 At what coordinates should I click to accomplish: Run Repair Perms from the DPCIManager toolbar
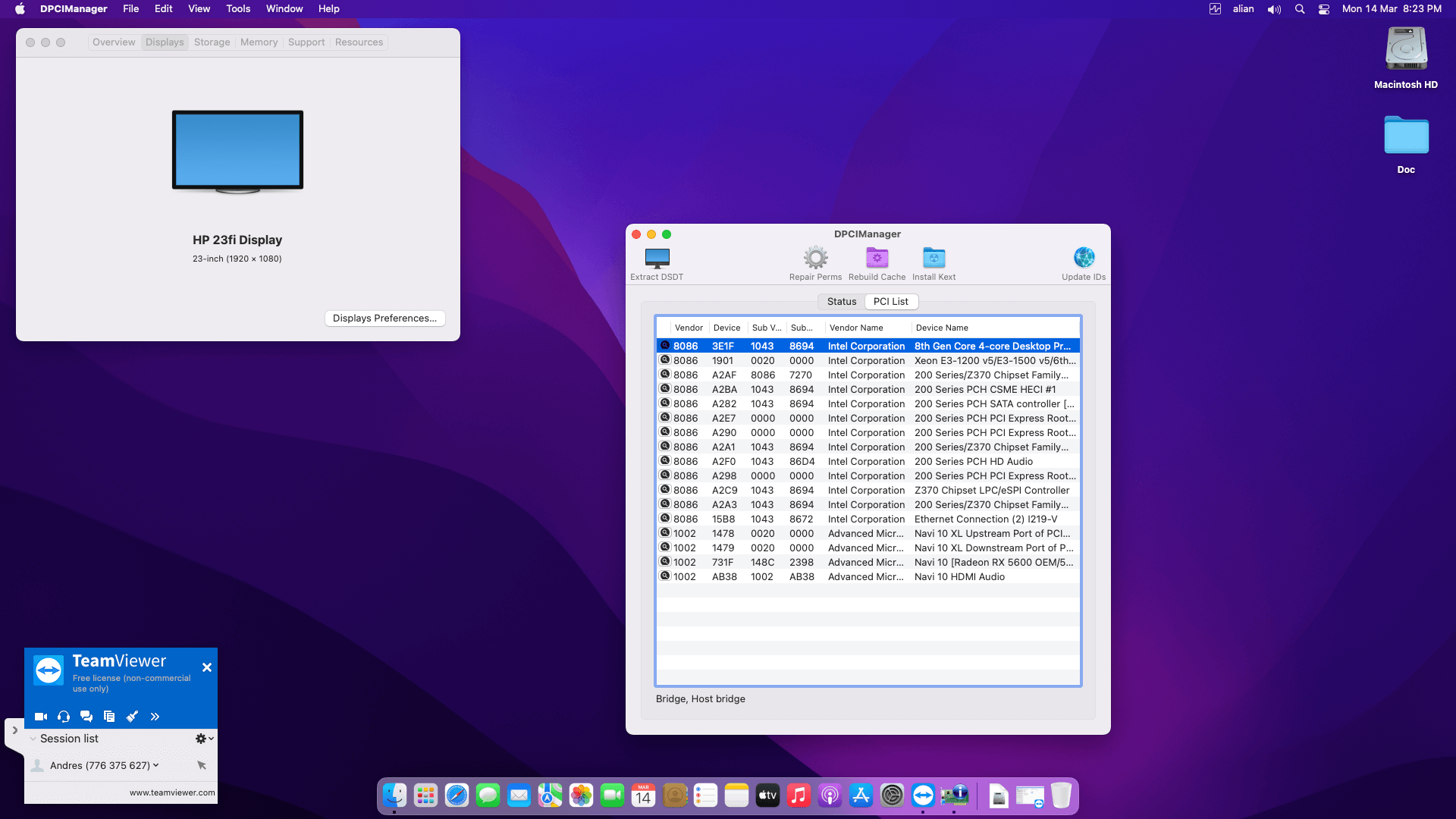[x=816, y=258]
